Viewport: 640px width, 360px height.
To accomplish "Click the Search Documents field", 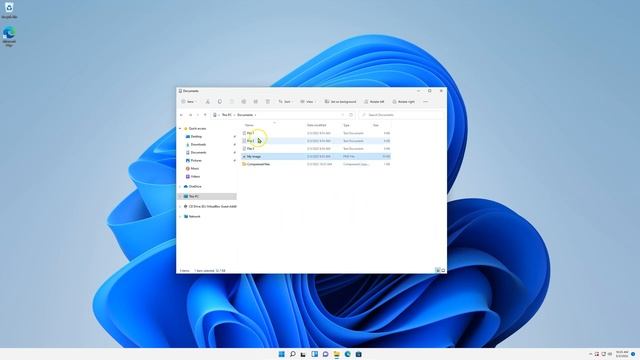I will tap(401, 115).
